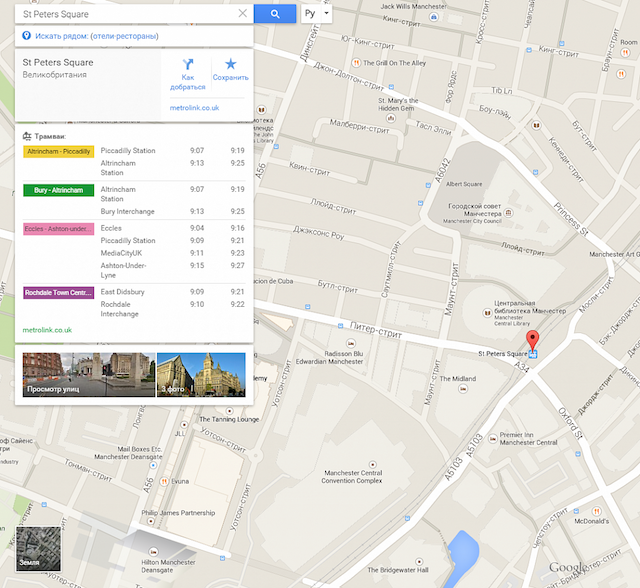Select the yellow Altrincham - Piccadilly line

58,151
